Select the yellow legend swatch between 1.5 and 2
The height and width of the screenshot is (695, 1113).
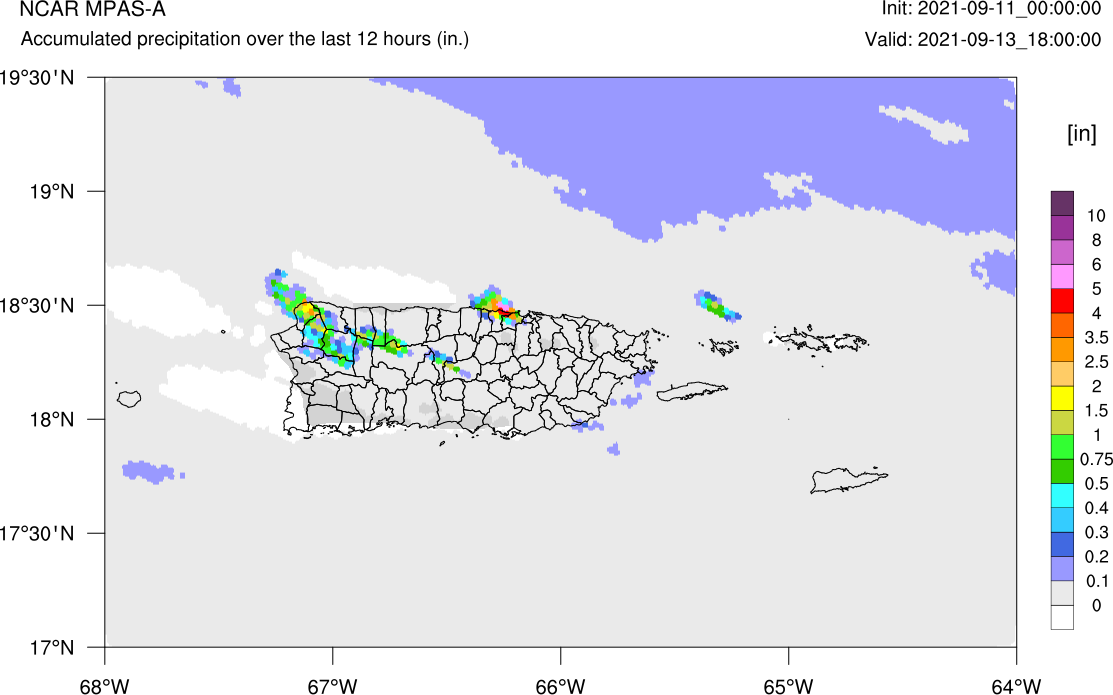pyautogui.click(x=1062, y=398)
